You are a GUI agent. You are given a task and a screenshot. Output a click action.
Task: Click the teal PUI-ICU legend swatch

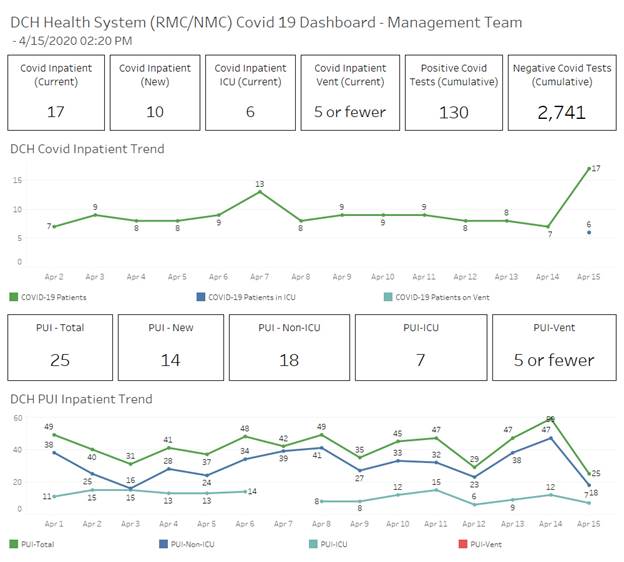313,544
